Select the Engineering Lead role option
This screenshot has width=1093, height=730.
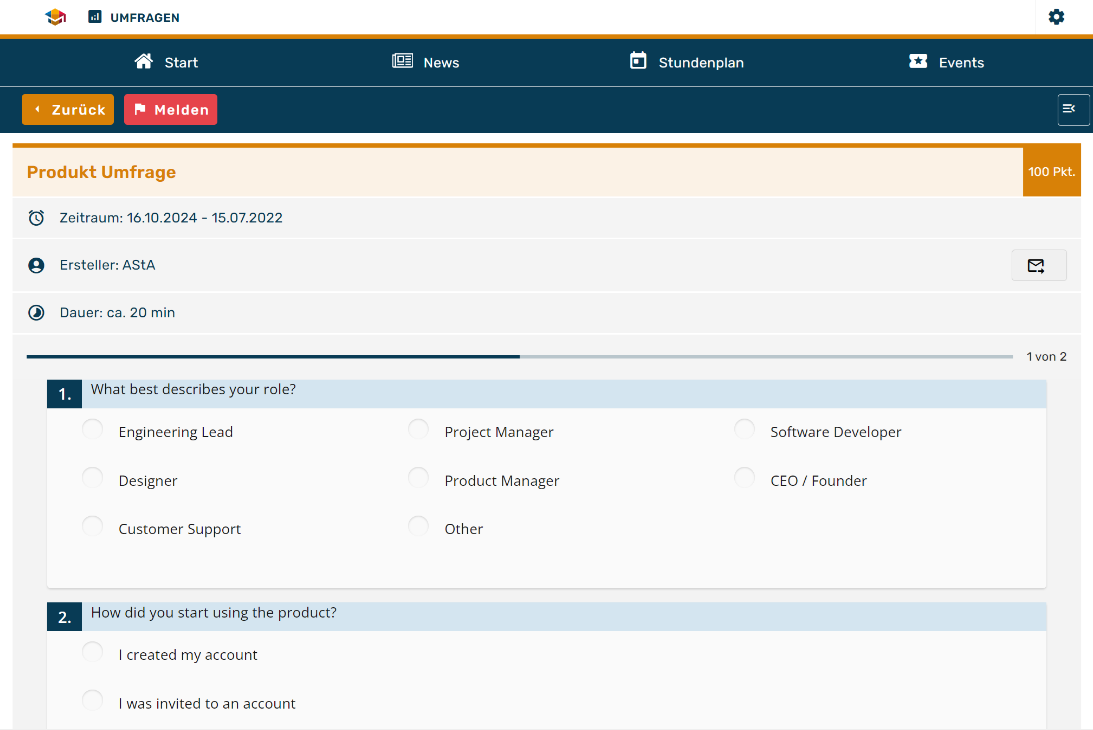[92, 428]
